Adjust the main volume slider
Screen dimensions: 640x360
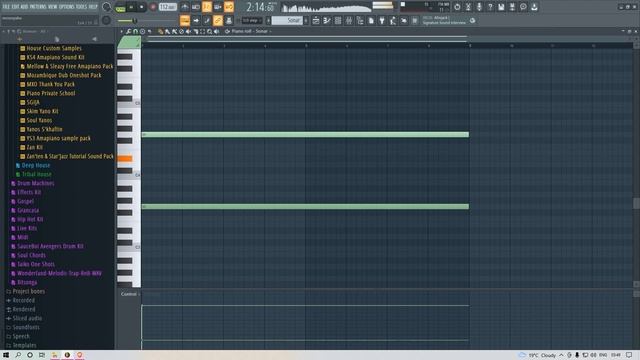[135, 20]
